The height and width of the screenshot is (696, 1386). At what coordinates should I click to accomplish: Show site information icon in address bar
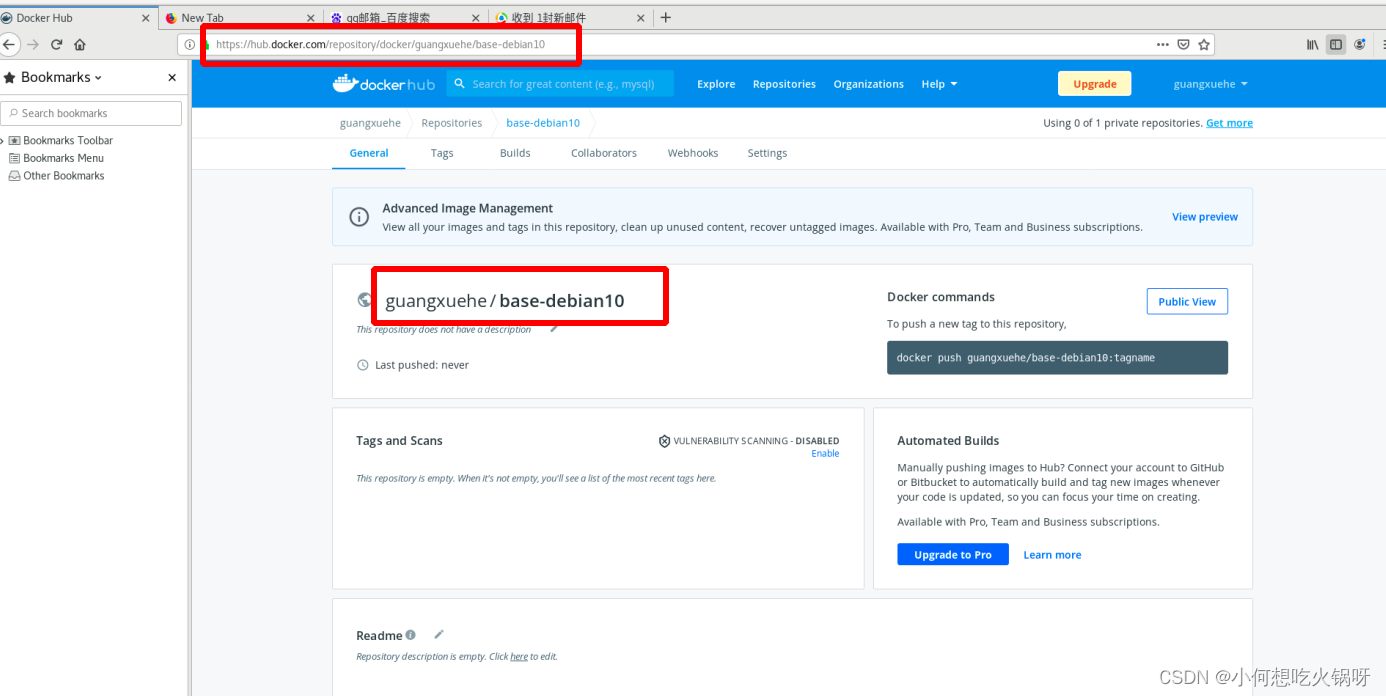(x=190, y=44)
